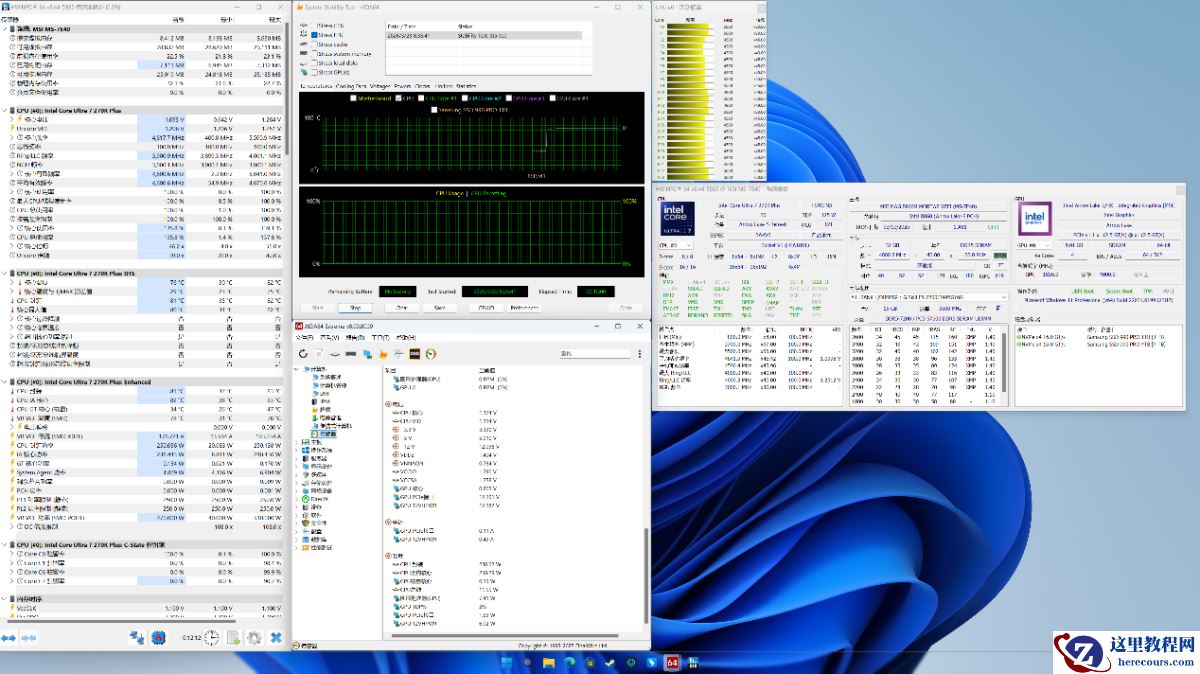Open HWiNFO sensor settings gear icon

pos(254,638)
